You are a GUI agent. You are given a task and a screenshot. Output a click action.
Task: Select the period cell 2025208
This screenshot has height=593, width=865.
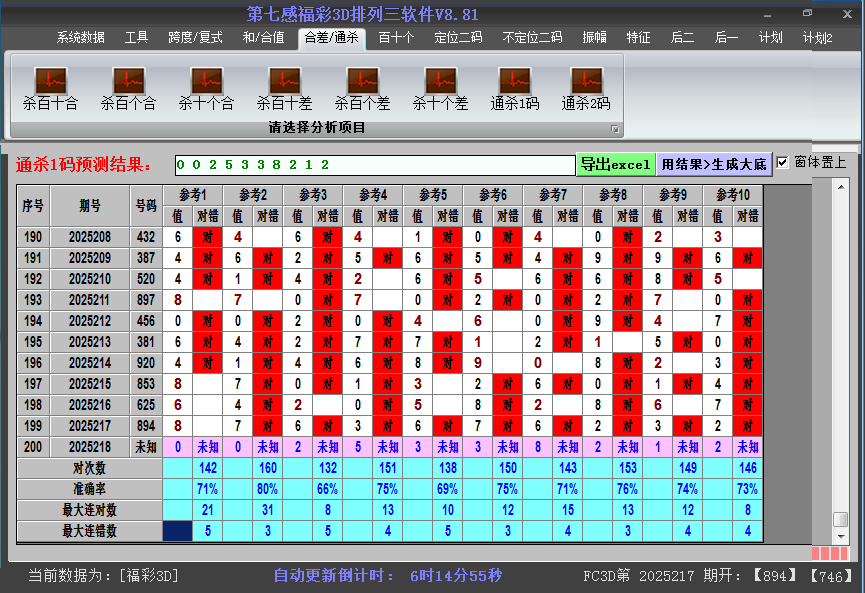[90, 237]
